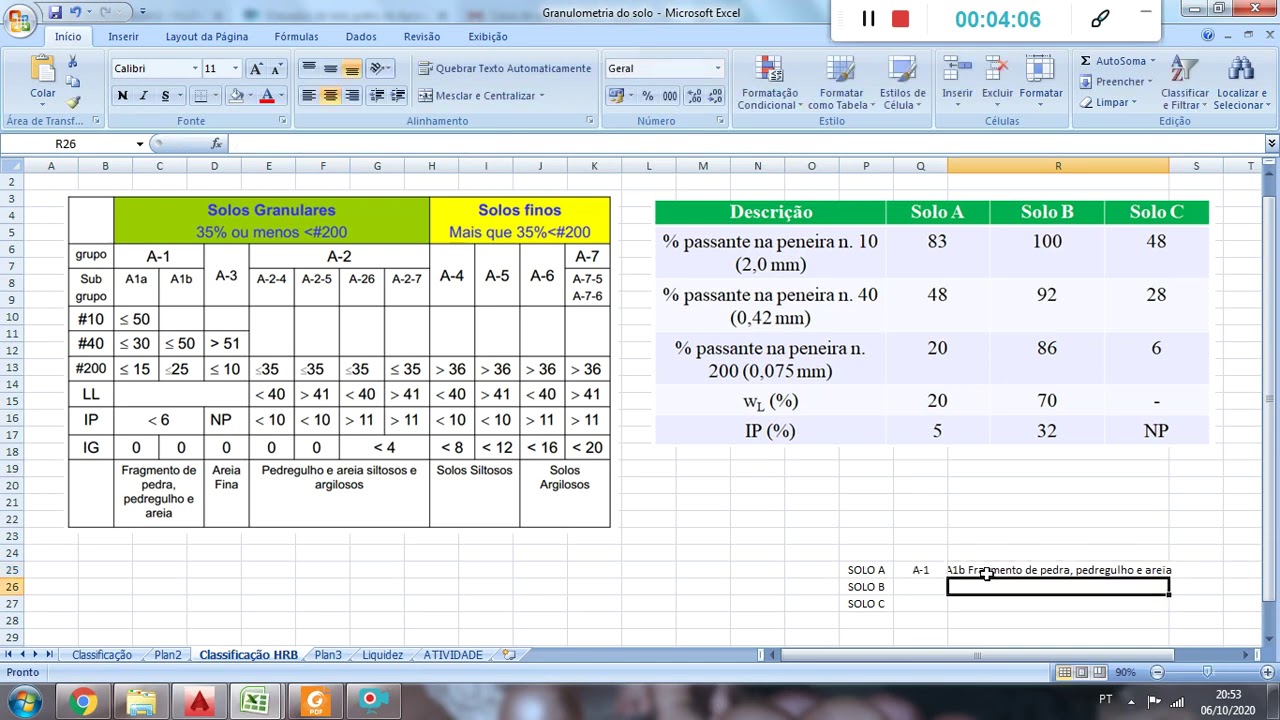Toggle italic formatting (I)
The height and width of the screenshot is (720, 1280).
click(143, 95)
